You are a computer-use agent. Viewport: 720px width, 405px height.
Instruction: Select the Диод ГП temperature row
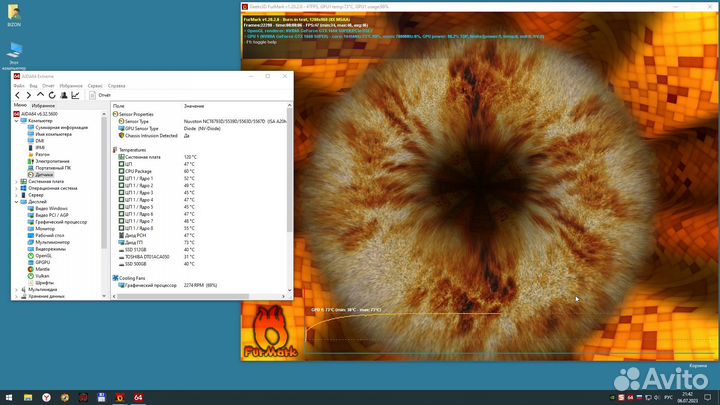click(199, 242)
